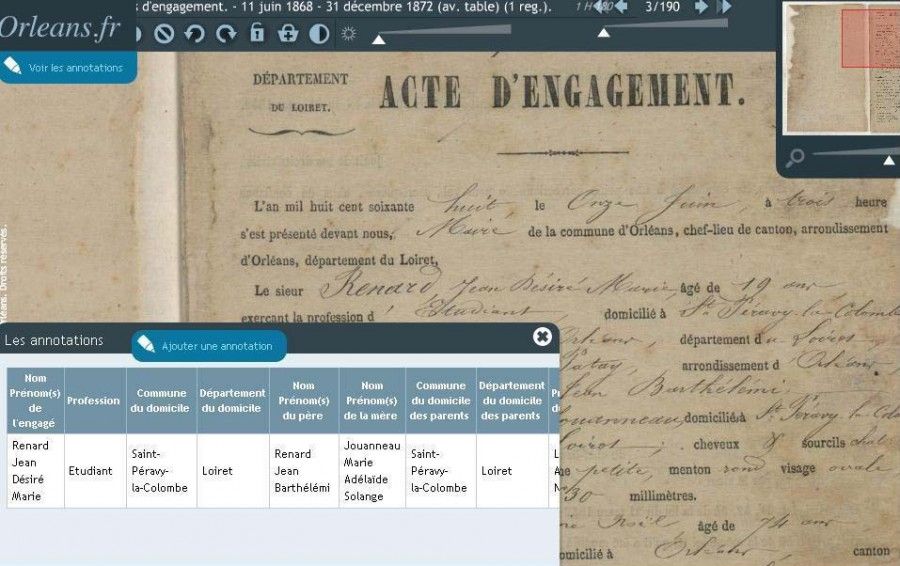Rotate image clockwise
900x566 pixels.
click(x=226, y=34)
